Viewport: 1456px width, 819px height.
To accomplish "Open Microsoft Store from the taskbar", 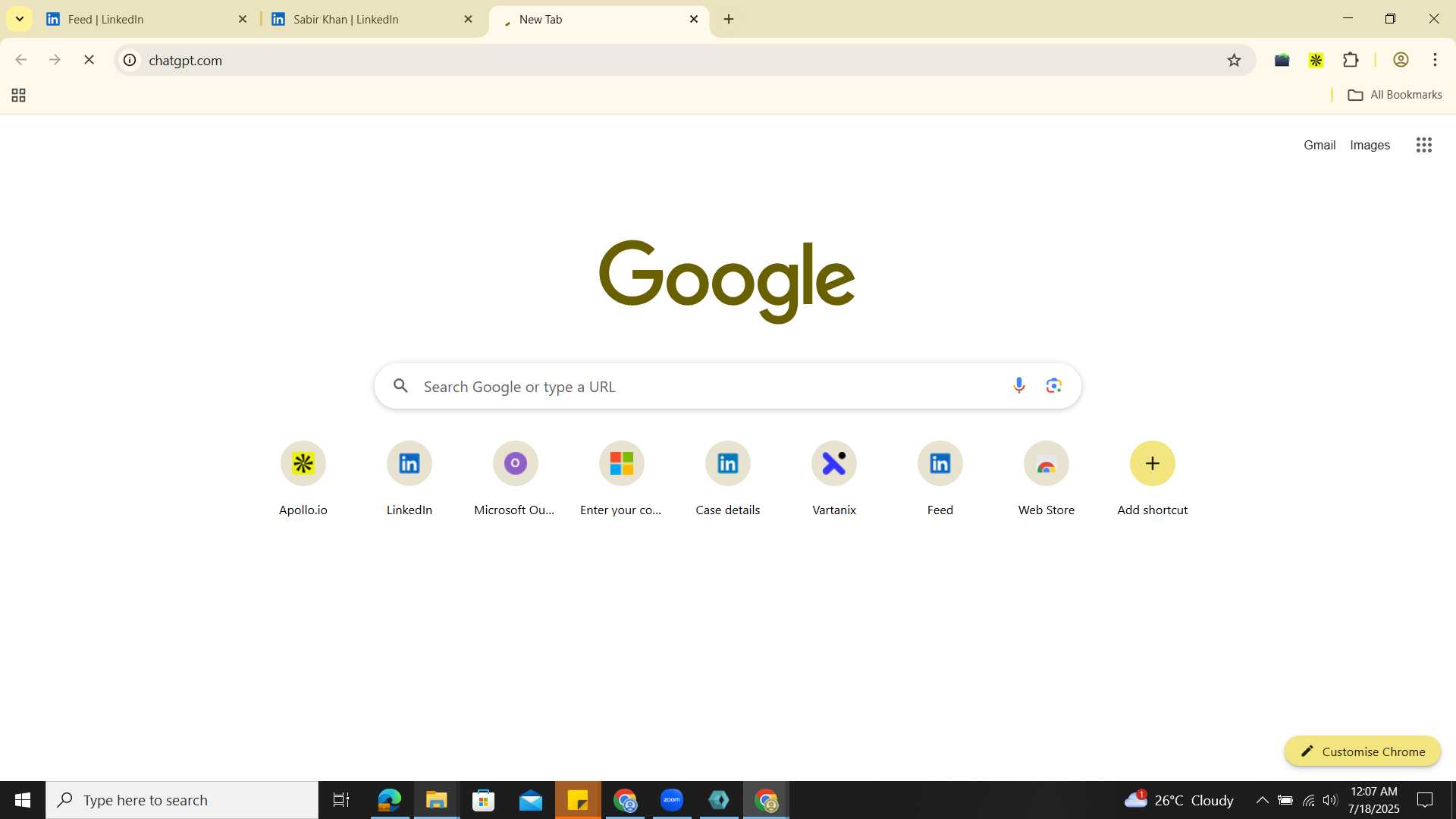I will point(483,800).
